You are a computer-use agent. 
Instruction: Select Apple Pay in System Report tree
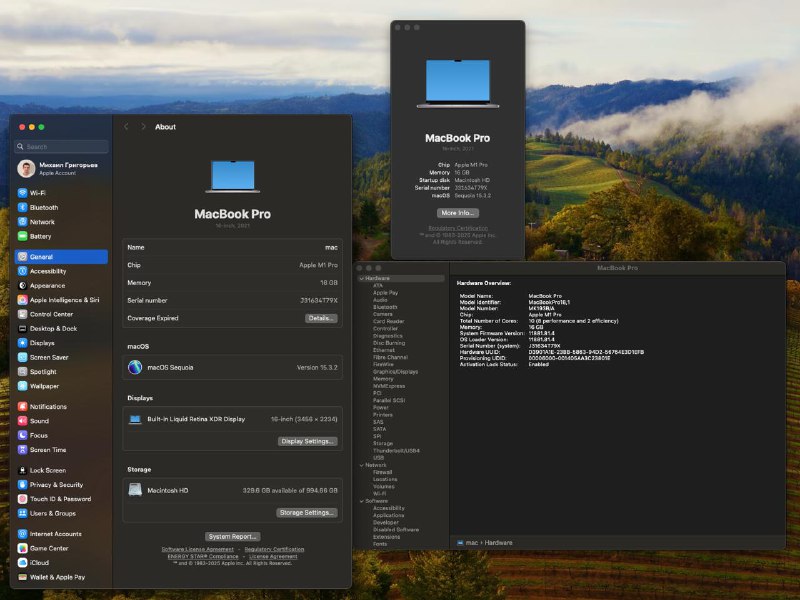click(x=385, y=293)
